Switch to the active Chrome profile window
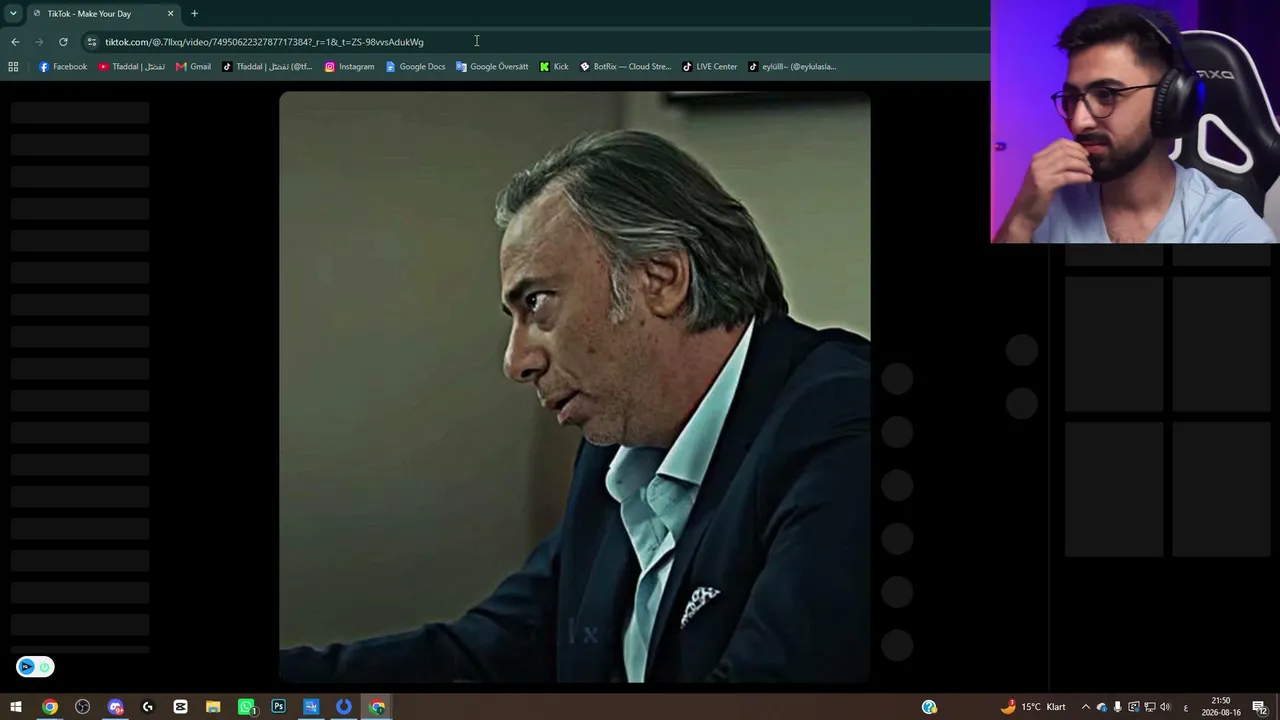 tap(377, 707)
